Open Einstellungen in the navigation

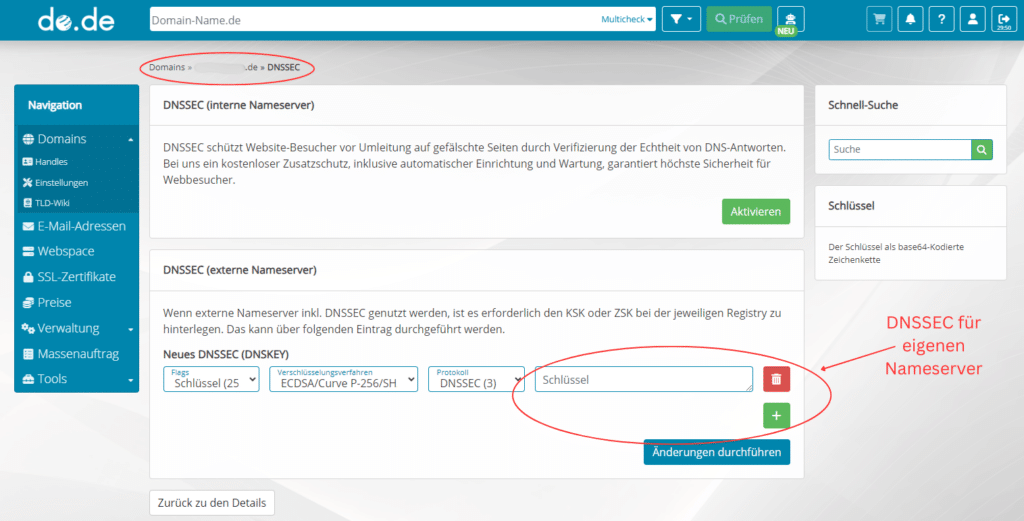61,183
